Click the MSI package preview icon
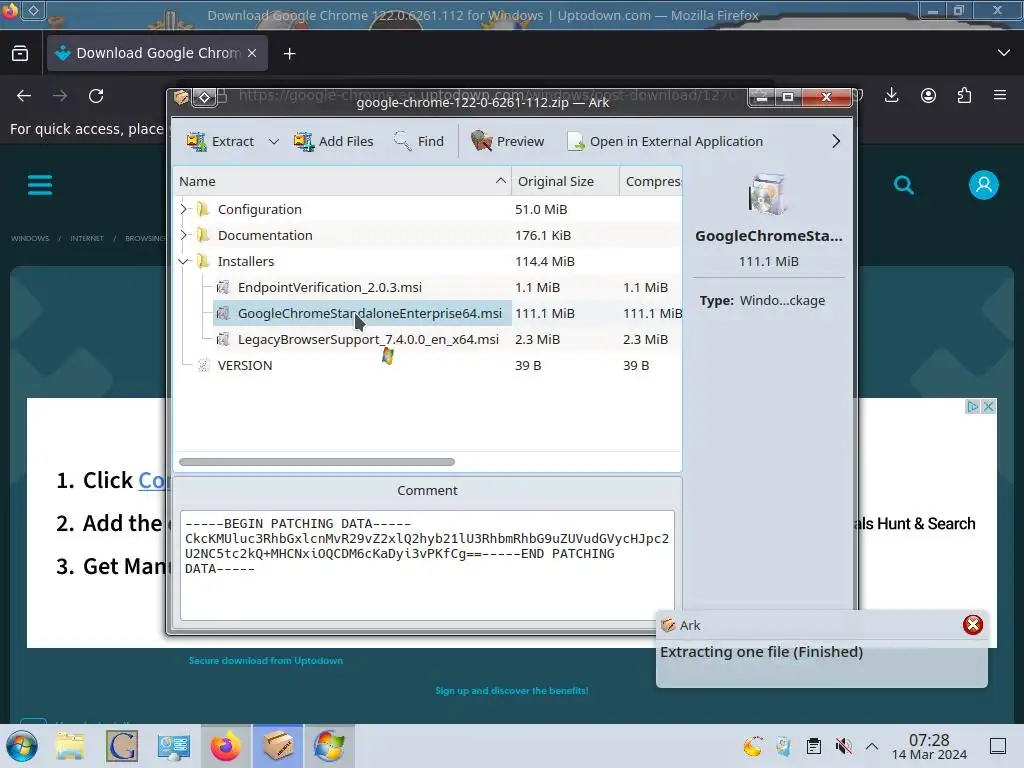This screenshot has height=768, width=1024. (768, 195)
